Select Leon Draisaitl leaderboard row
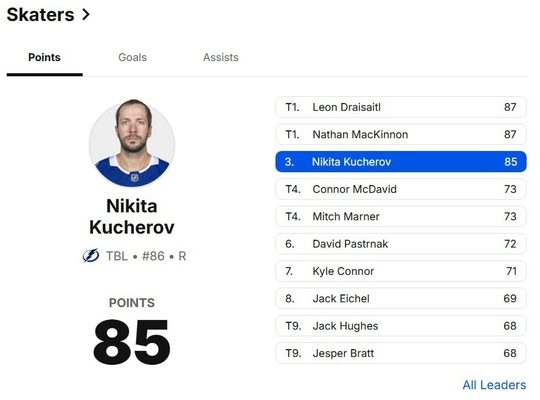The image size is (540, 400). (401, 107)
